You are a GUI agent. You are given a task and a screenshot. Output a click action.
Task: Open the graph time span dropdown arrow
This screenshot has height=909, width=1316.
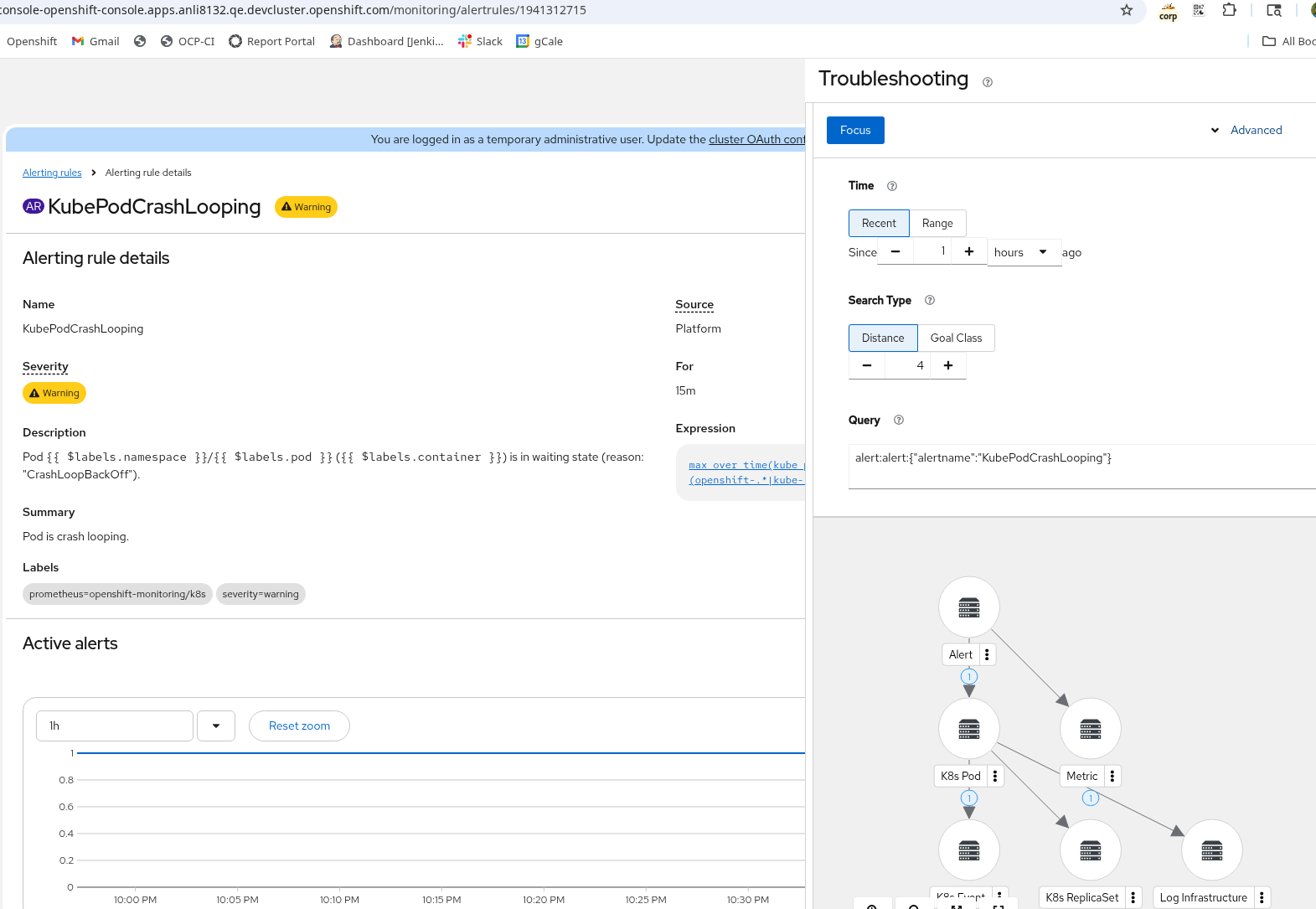point(216,726)
